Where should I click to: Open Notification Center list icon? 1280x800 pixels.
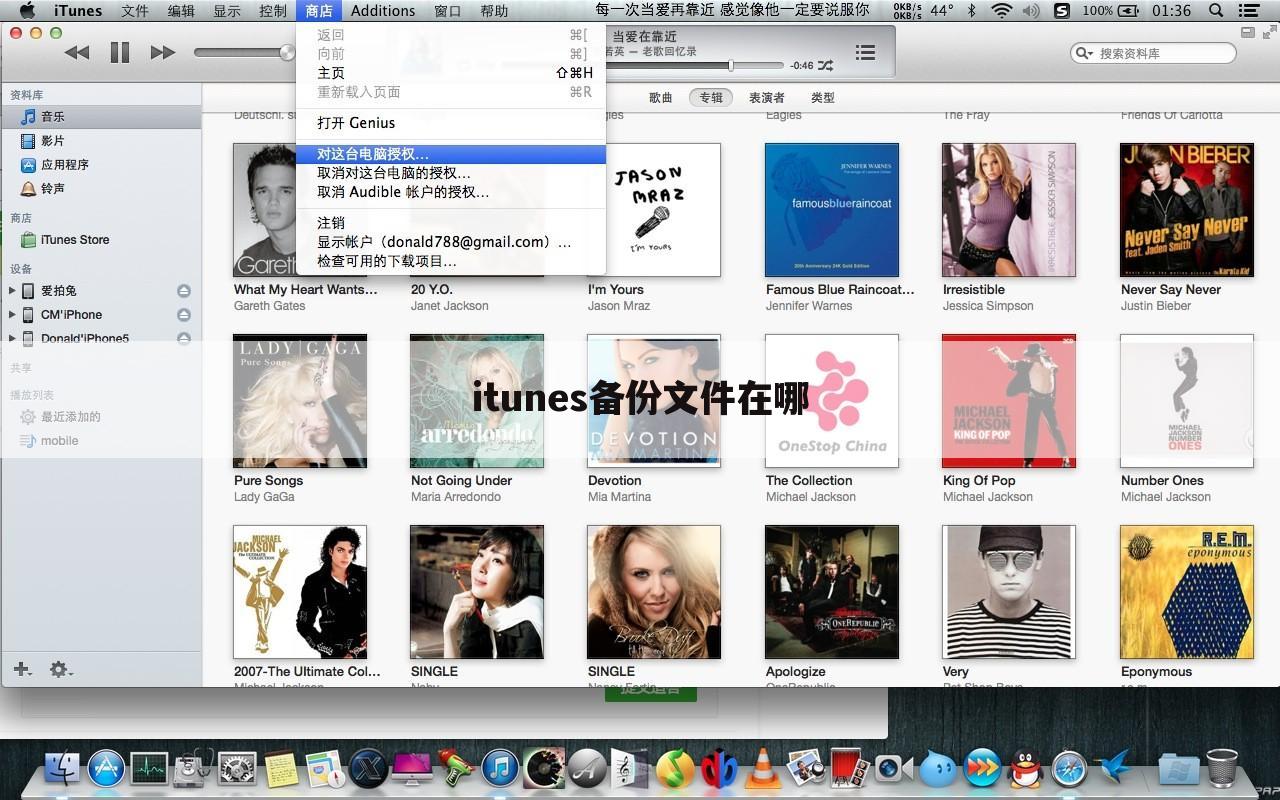pos(1251,10)
